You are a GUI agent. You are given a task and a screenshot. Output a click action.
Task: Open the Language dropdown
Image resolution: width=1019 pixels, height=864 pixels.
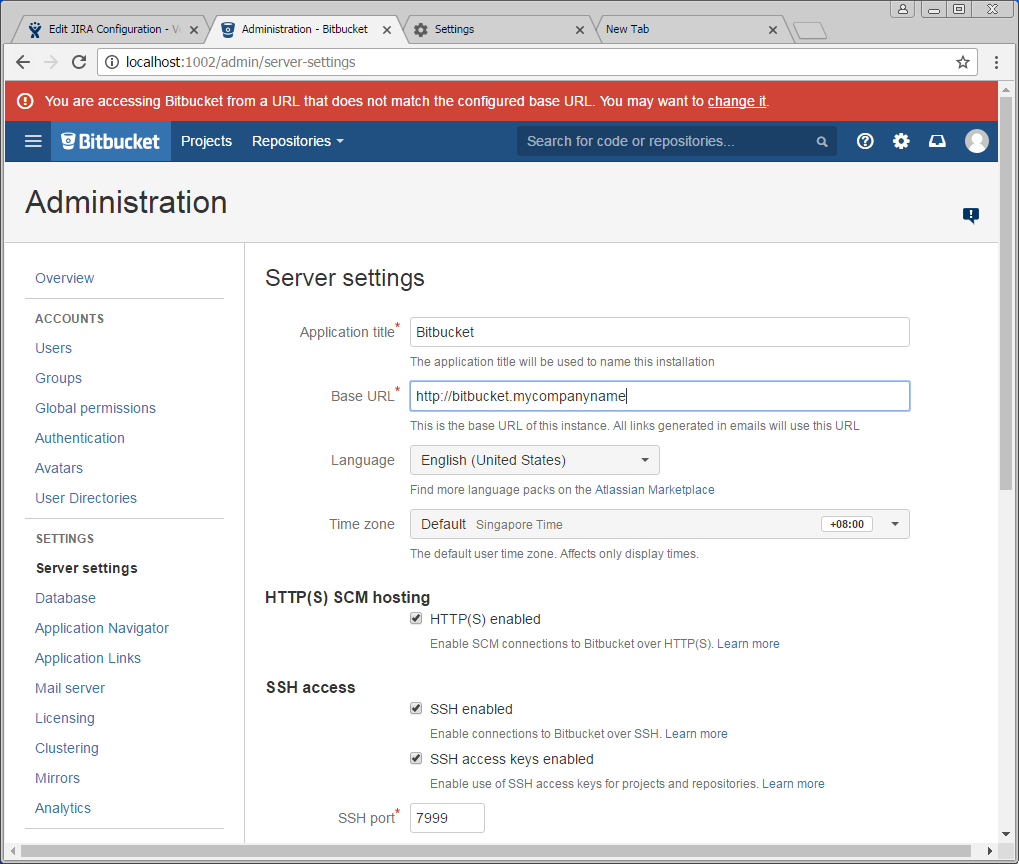click(534, 460)
